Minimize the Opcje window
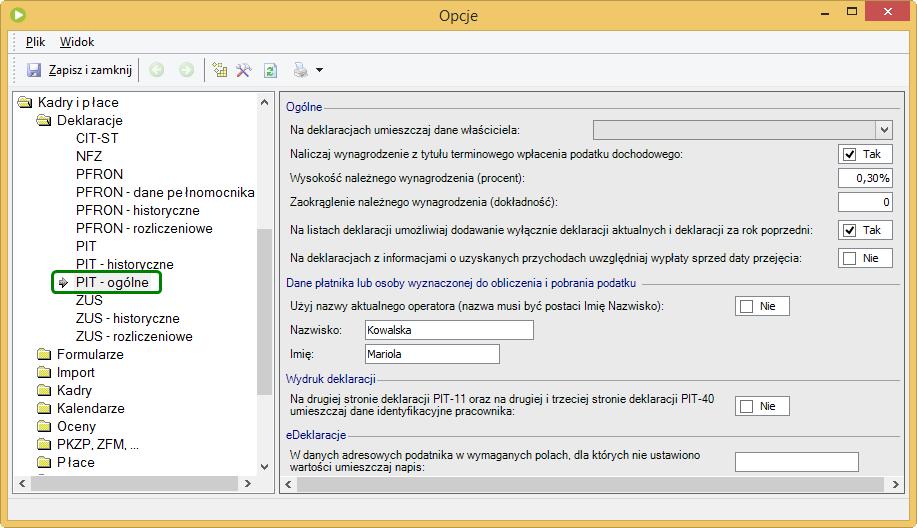Image resolution: width=917 pixels, height=528 pixels. [825, 13]
